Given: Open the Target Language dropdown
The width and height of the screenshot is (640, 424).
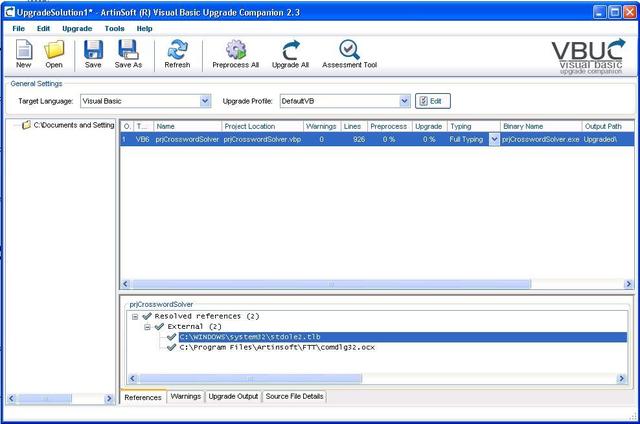Looking at the screenshot, I should click(x=205, y=101).
